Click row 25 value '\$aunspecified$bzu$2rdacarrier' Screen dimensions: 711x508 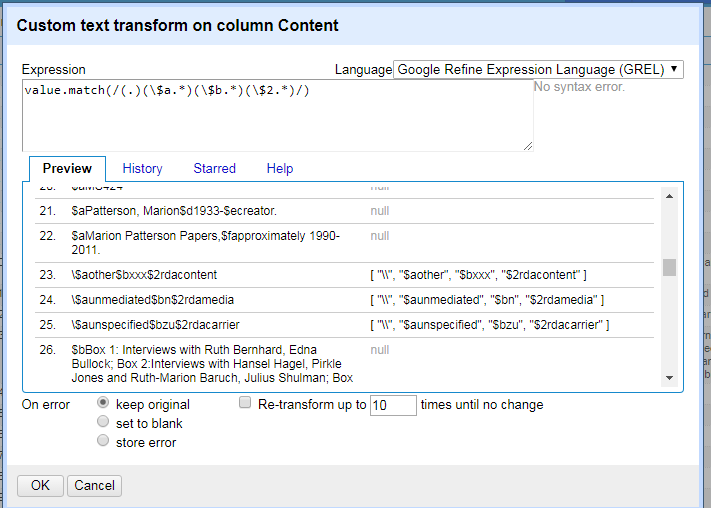coord(155,325)
